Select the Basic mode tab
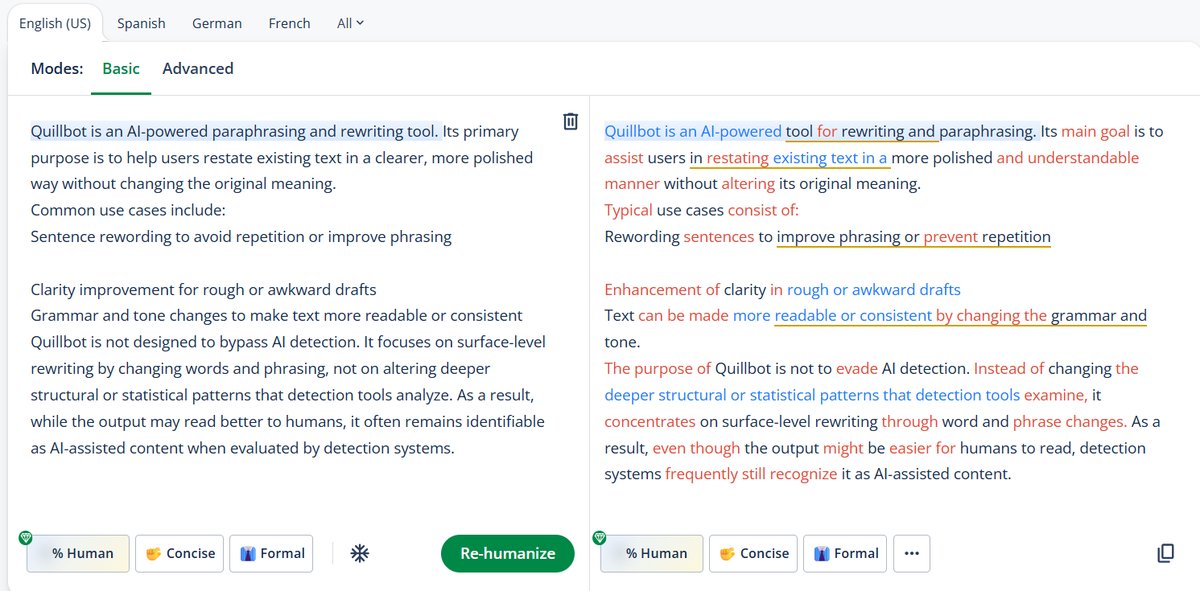The width and height of the screenshot is (1200, 591). click(121, 69)
